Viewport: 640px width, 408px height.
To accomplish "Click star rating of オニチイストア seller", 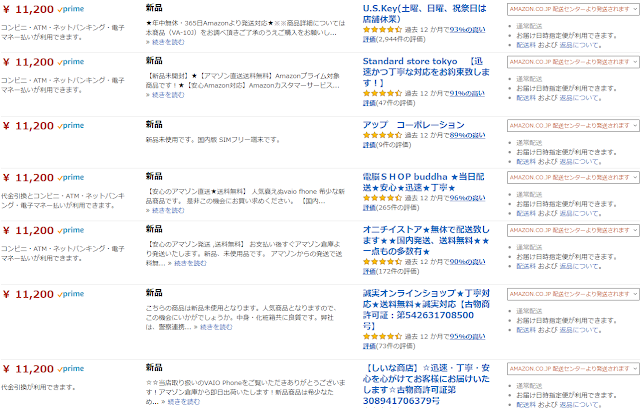I will (382, 262).
